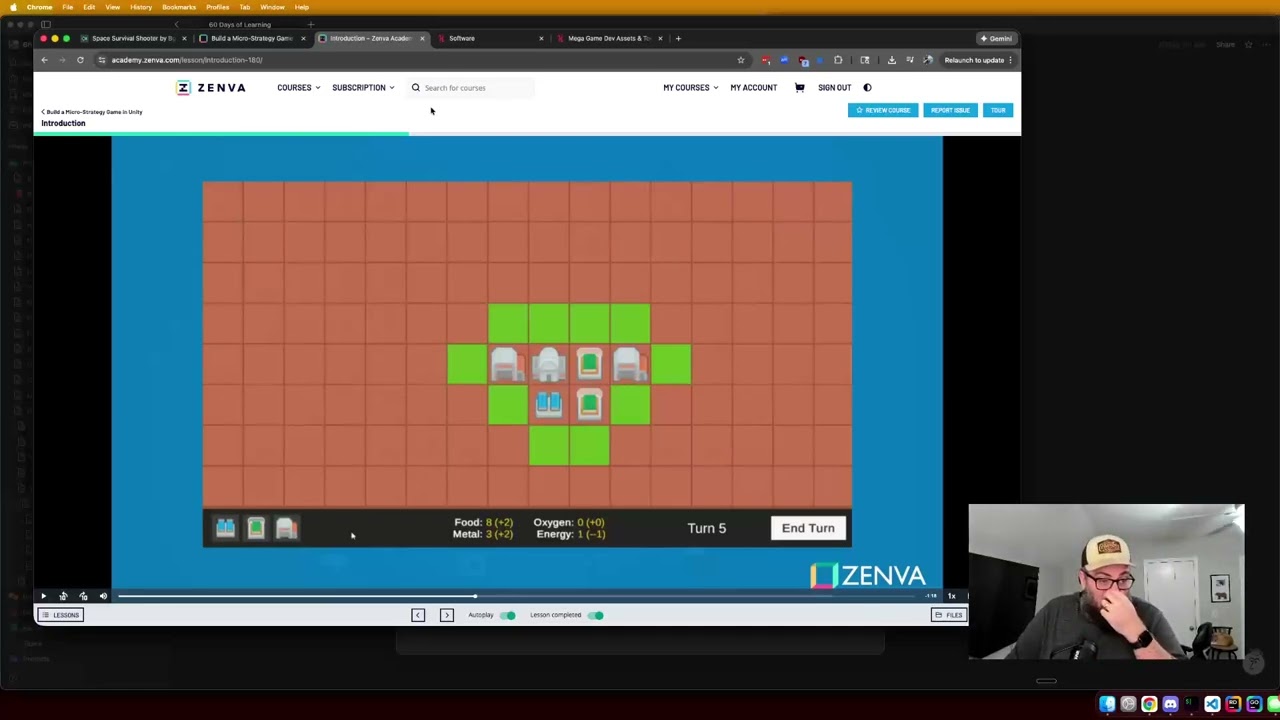Mute the video volume
Image resolution: width=1280 pixels, height=720 pixels.
tap(103, 596)
